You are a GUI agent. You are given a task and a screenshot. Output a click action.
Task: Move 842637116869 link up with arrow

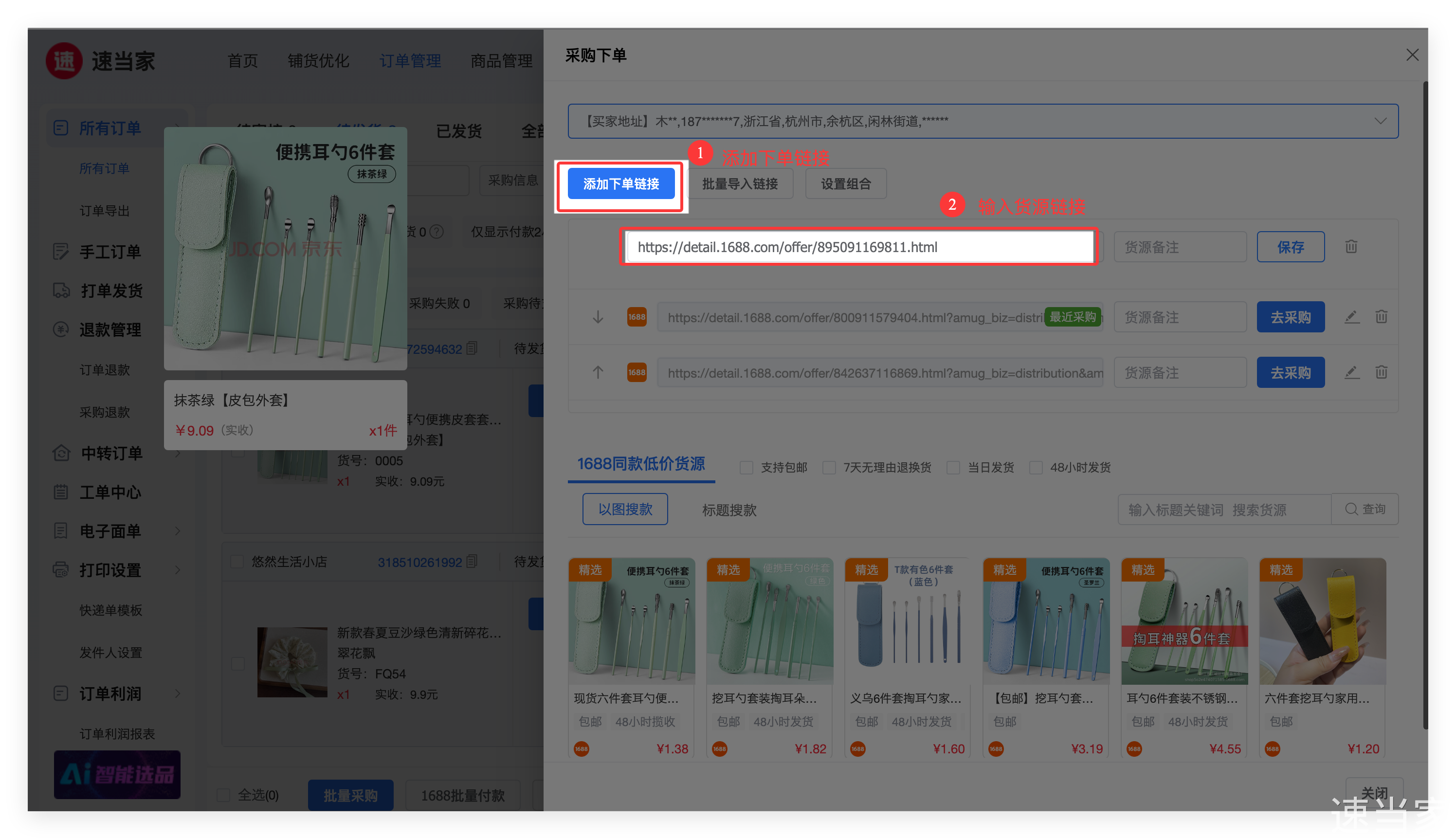[x=598, y=372]
